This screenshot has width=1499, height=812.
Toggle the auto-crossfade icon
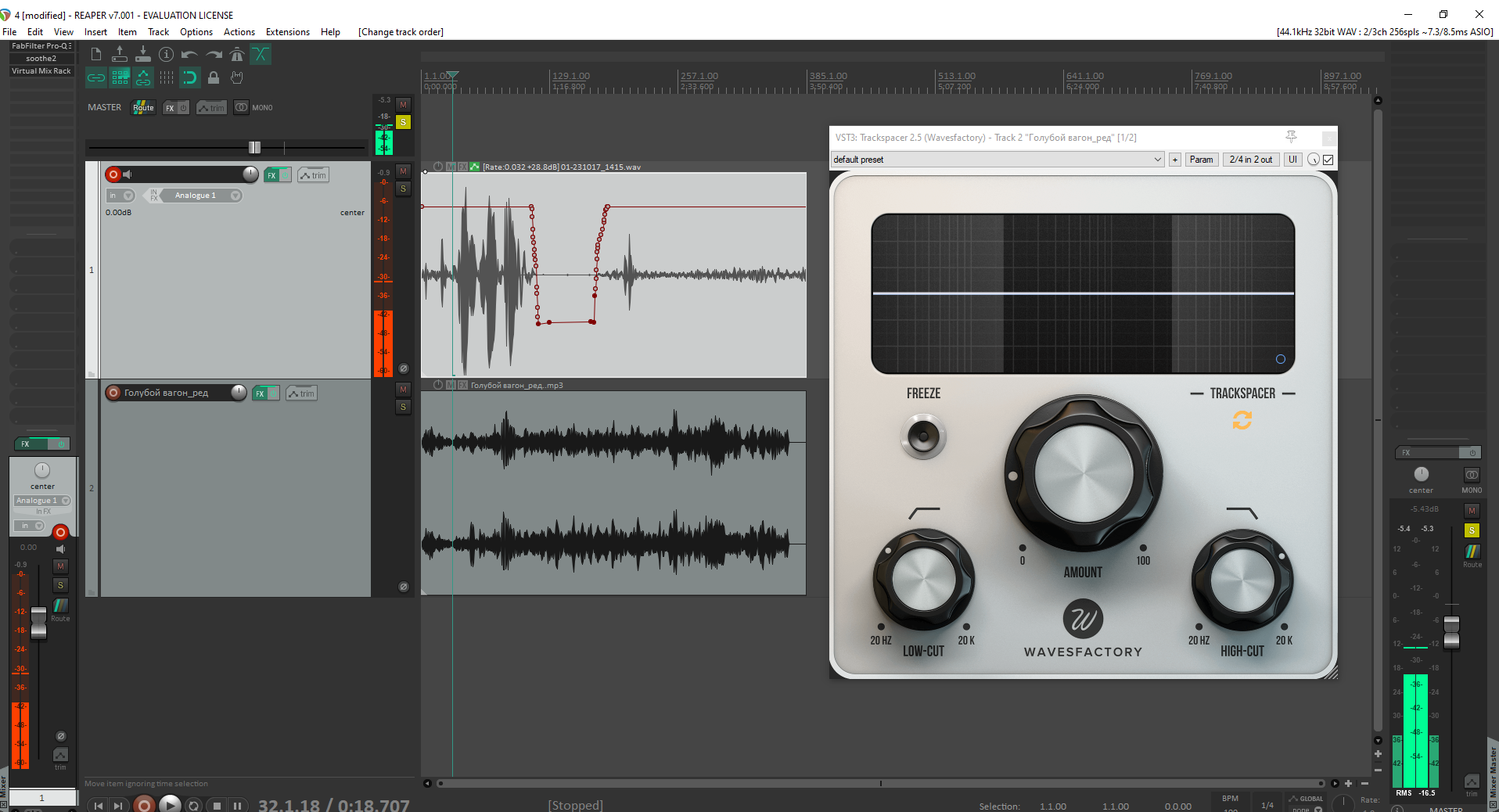point(261,54)
